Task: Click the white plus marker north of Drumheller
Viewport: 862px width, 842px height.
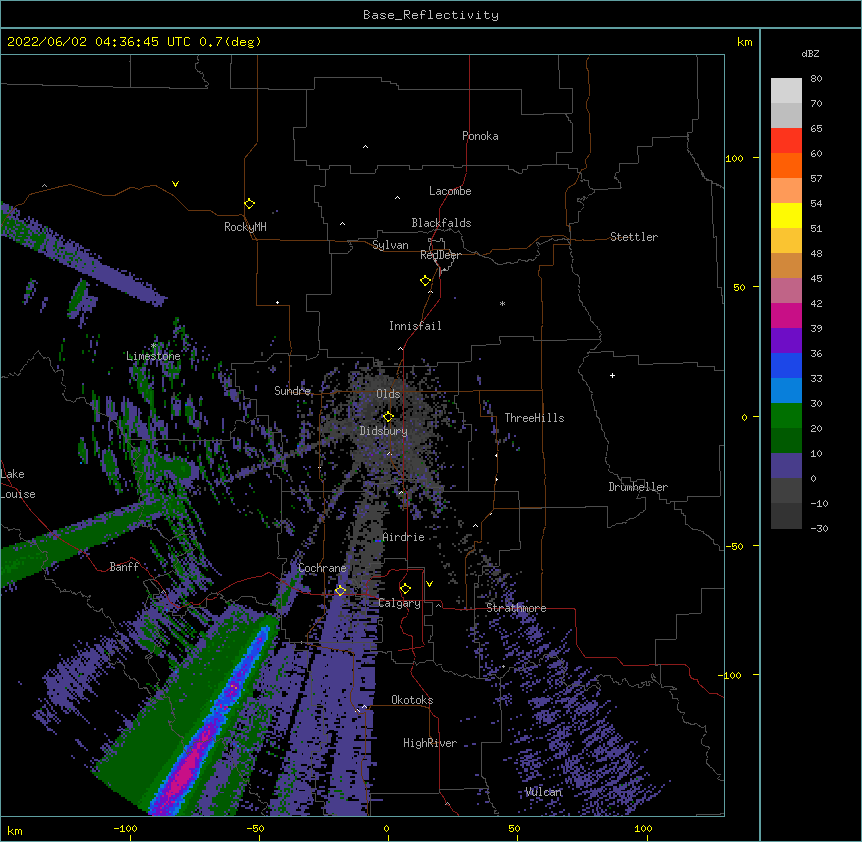Action: pyautogui.click(x=612, y=375)
